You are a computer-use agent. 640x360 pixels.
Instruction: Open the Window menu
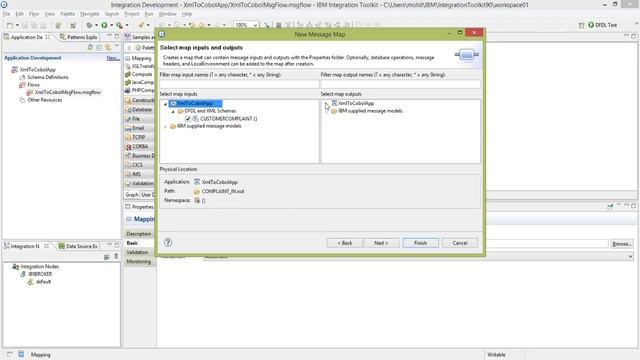(167, 14)
